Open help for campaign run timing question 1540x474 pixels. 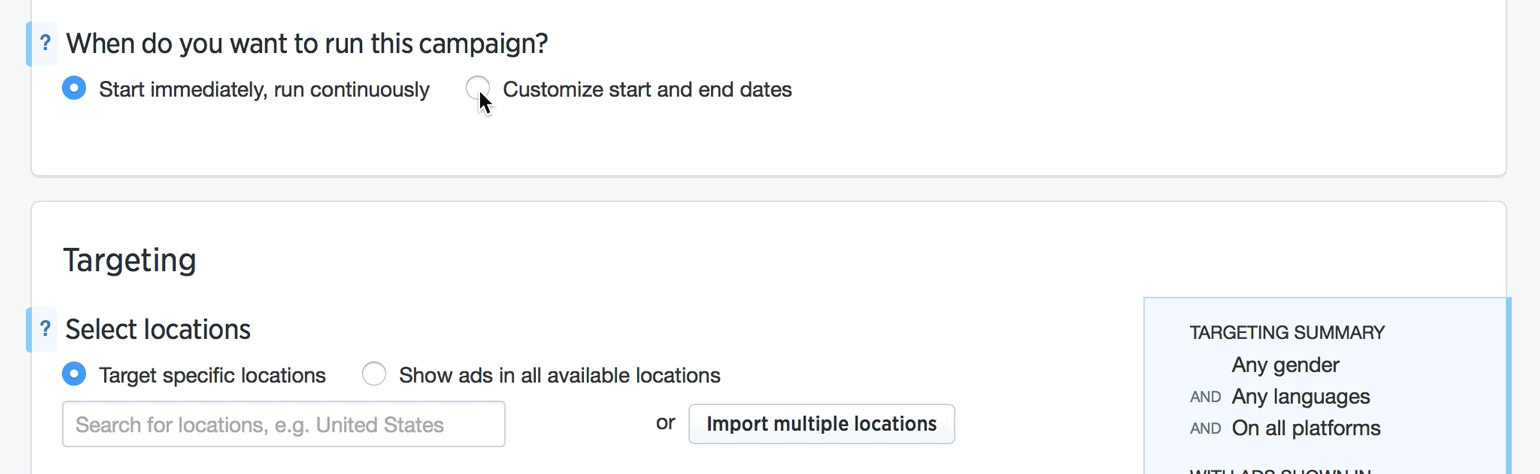(x=45, y=44)
